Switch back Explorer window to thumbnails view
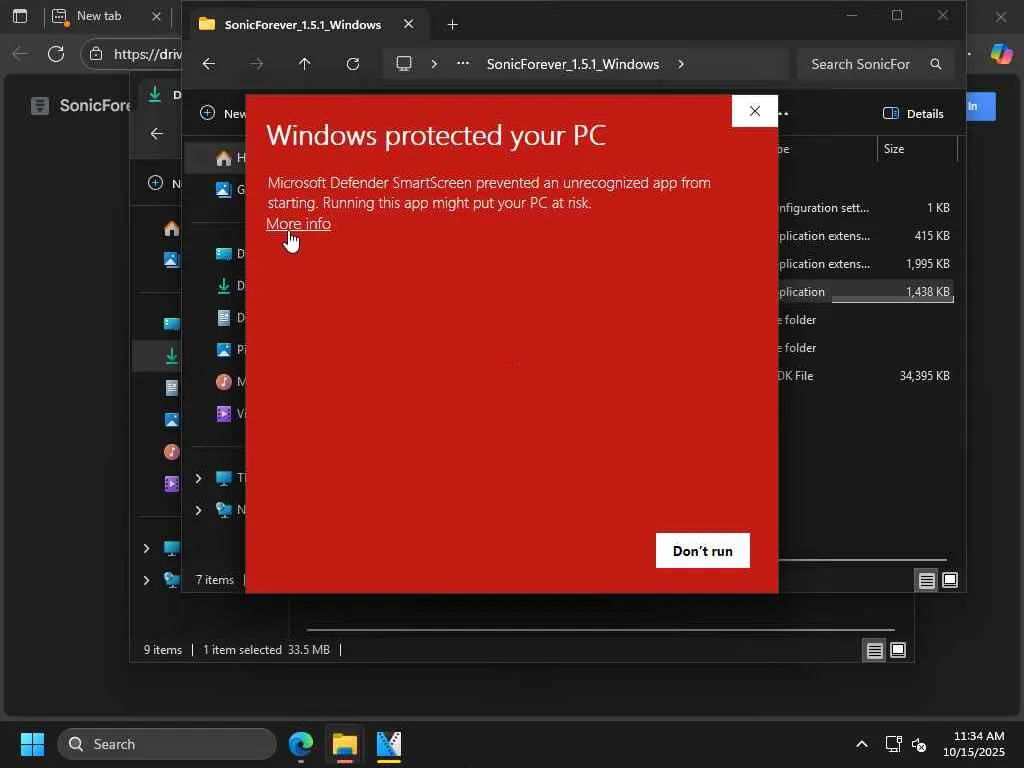Screen dimensions: 1024x768 tap(898, 650)
